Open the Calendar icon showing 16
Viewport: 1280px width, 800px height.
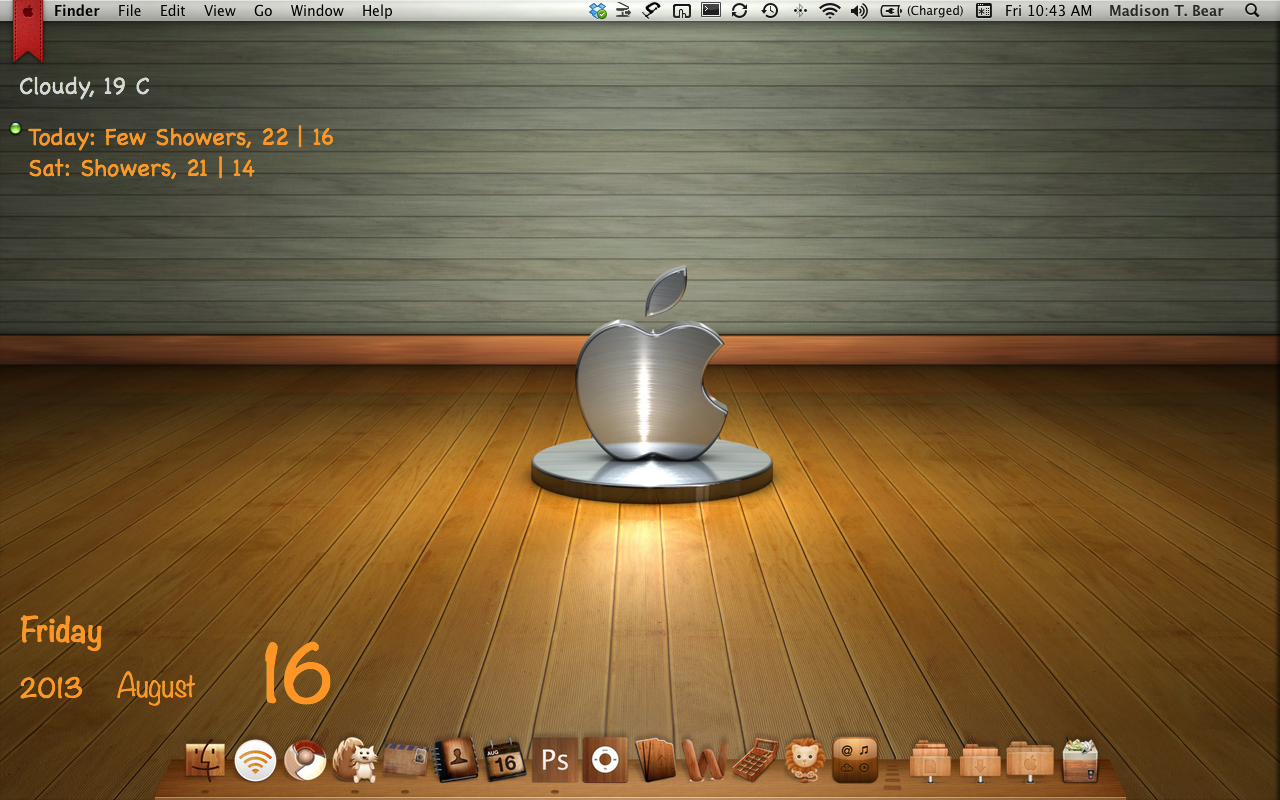coord(505,761)
